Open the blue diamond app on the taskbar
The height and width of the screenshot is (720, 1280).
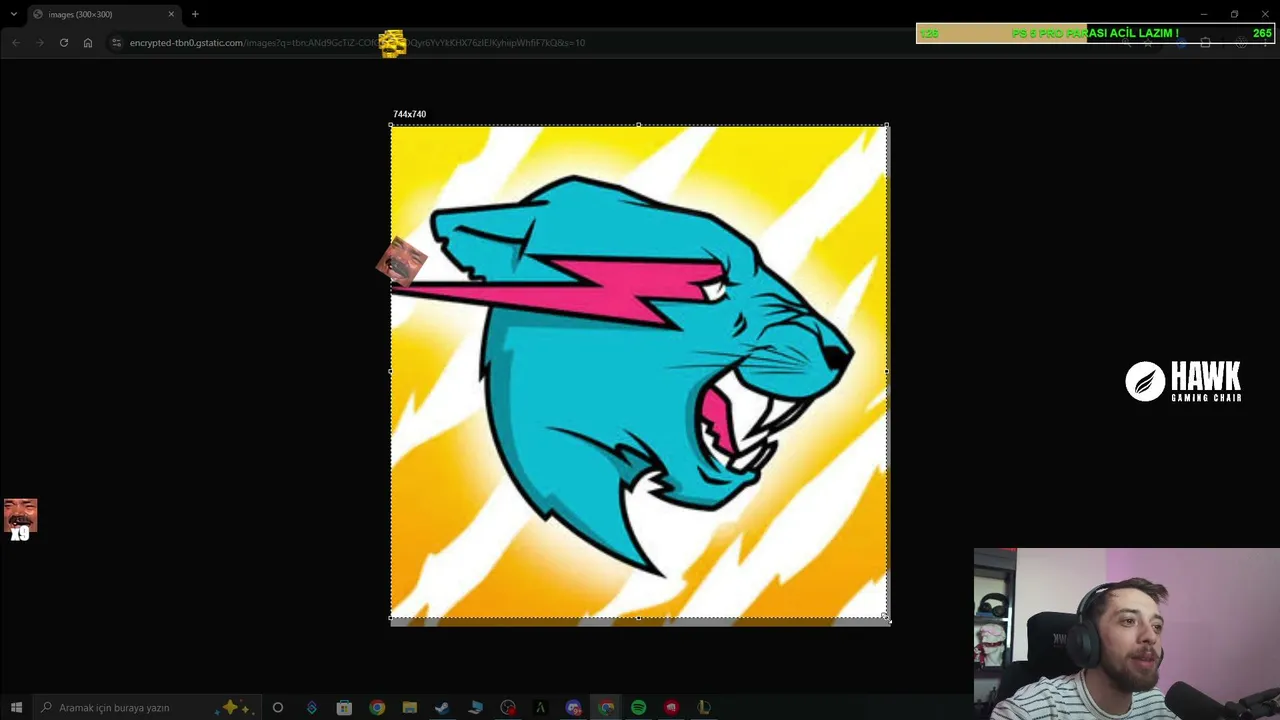(x=312, y=708)
